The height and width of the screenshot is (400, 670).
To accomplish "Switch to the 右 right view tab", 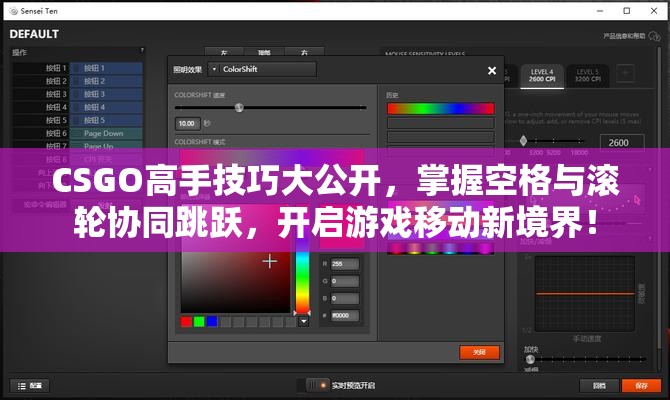I will pos(304,52).
